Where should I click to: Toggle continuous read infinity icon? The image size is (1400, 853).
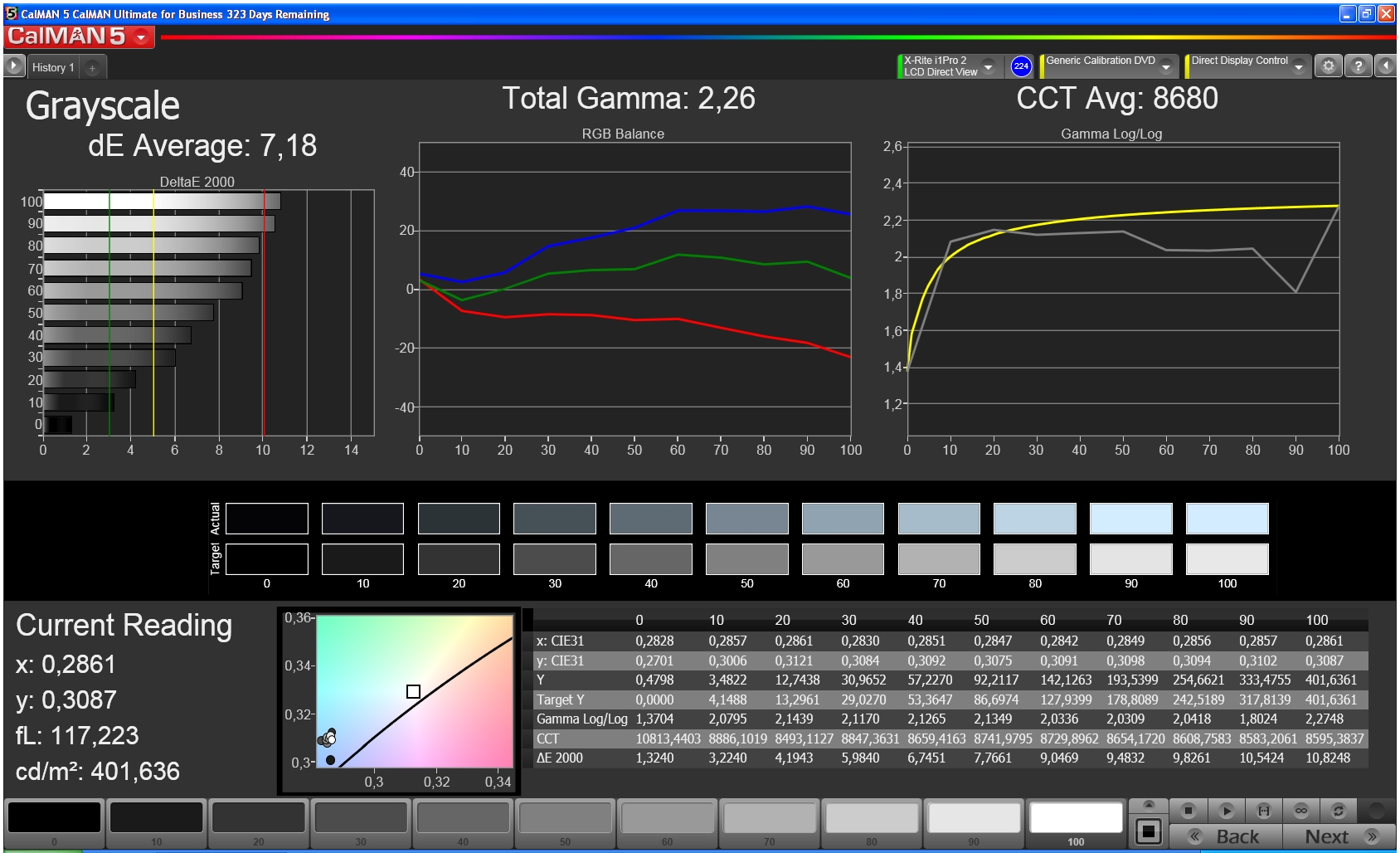point(1300,810)
